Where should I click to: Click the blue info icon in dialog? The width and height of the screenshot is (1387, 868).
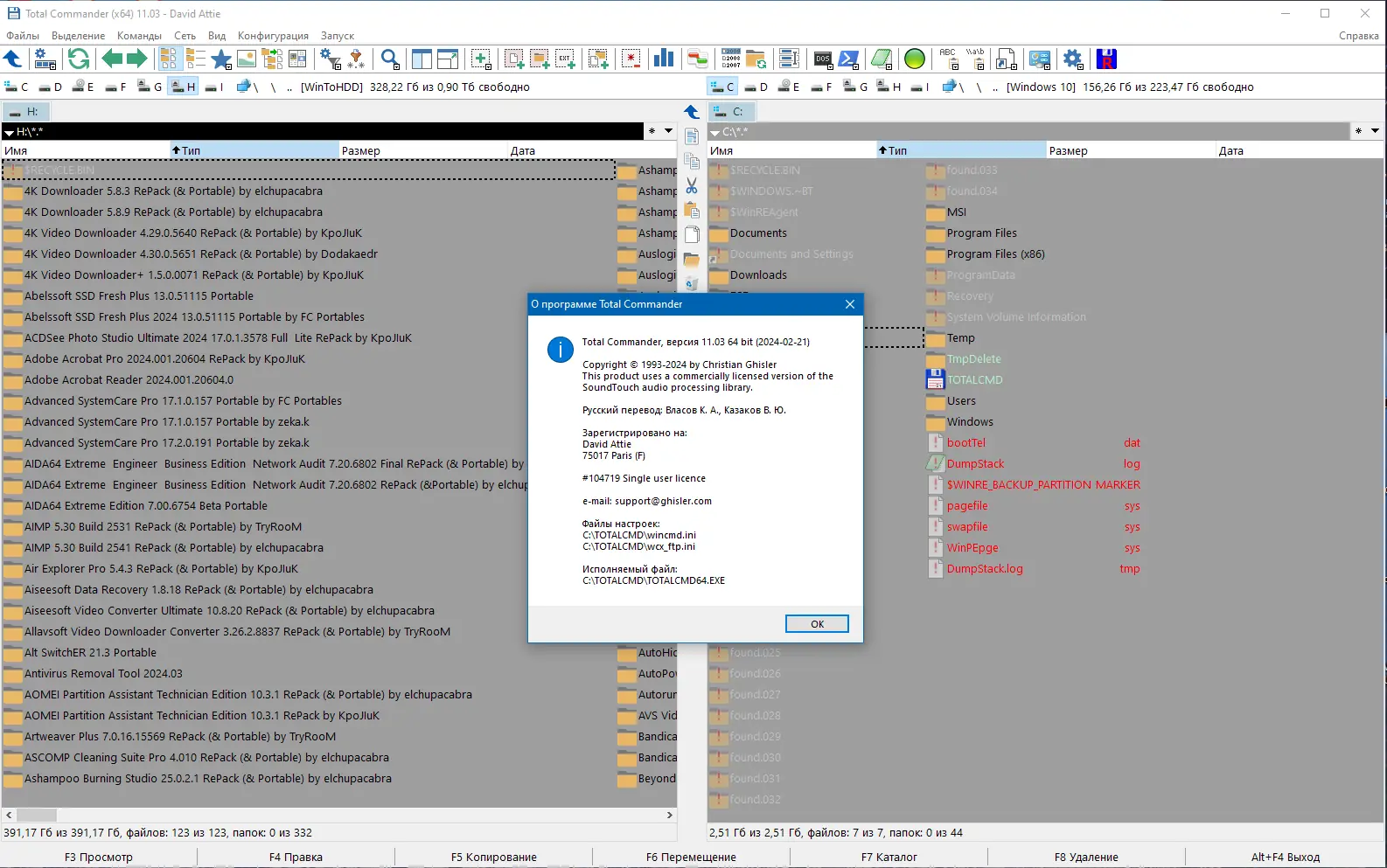point(560,350)
